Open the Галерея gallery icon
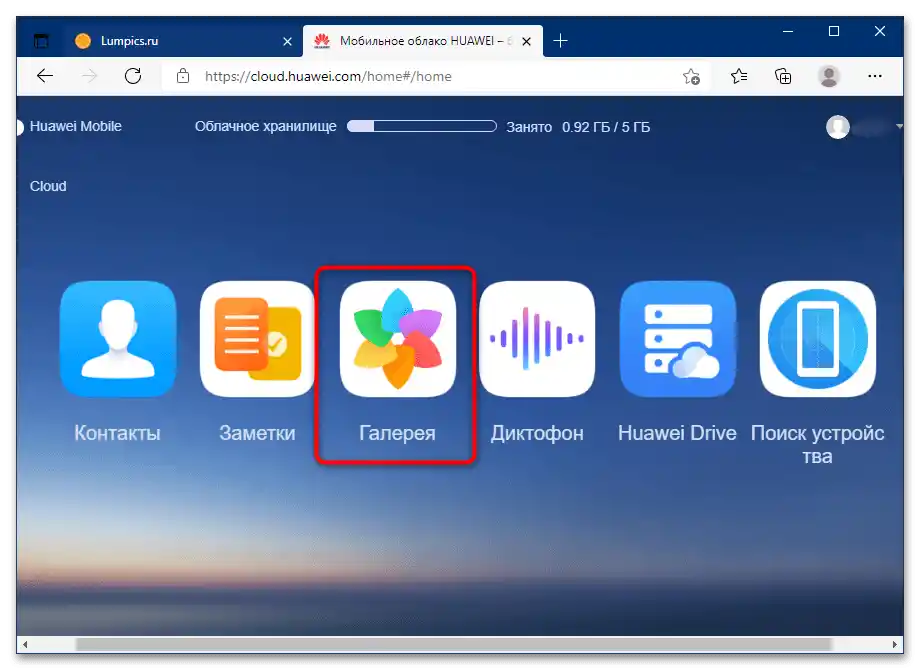 397,339
